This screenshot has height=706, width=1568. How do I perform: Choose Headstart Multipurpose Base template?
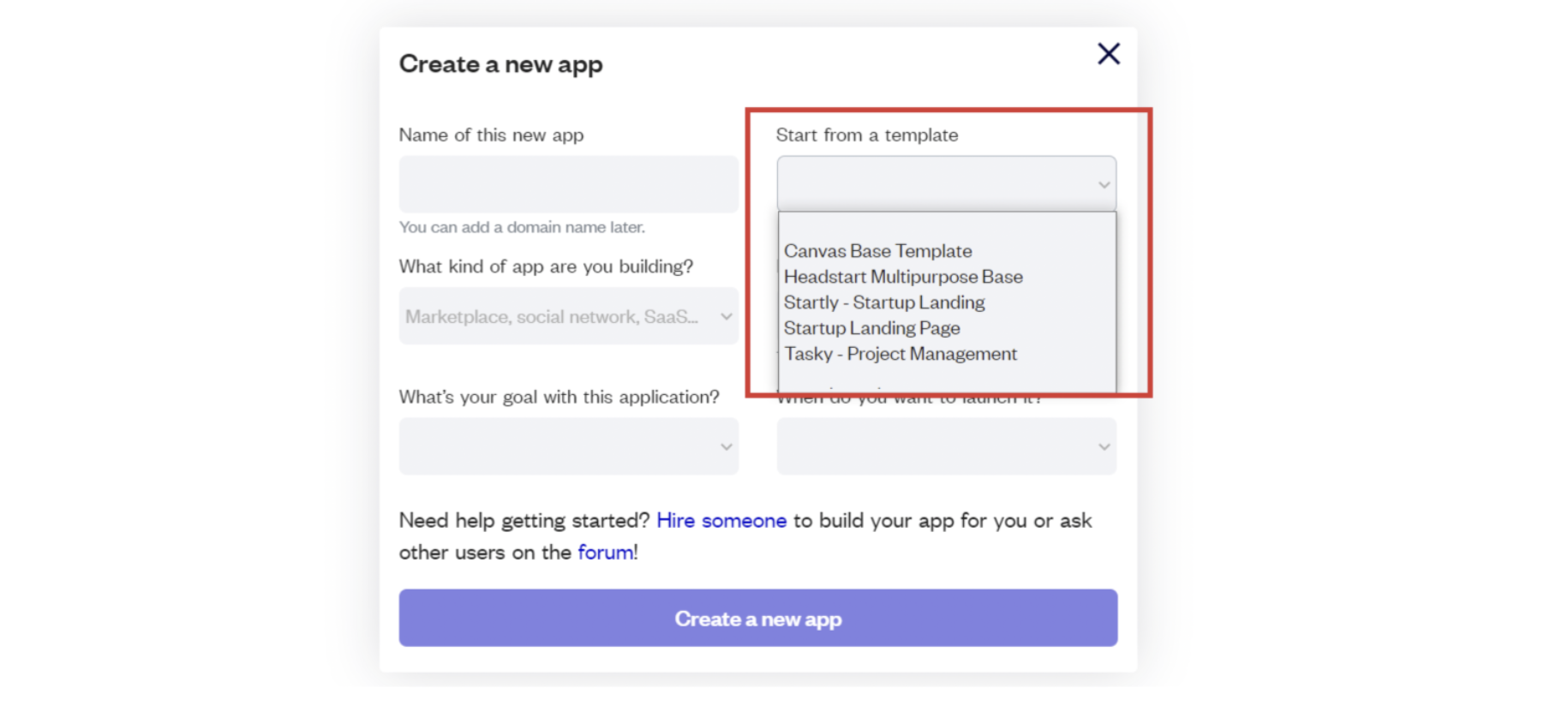coord(903,277)
